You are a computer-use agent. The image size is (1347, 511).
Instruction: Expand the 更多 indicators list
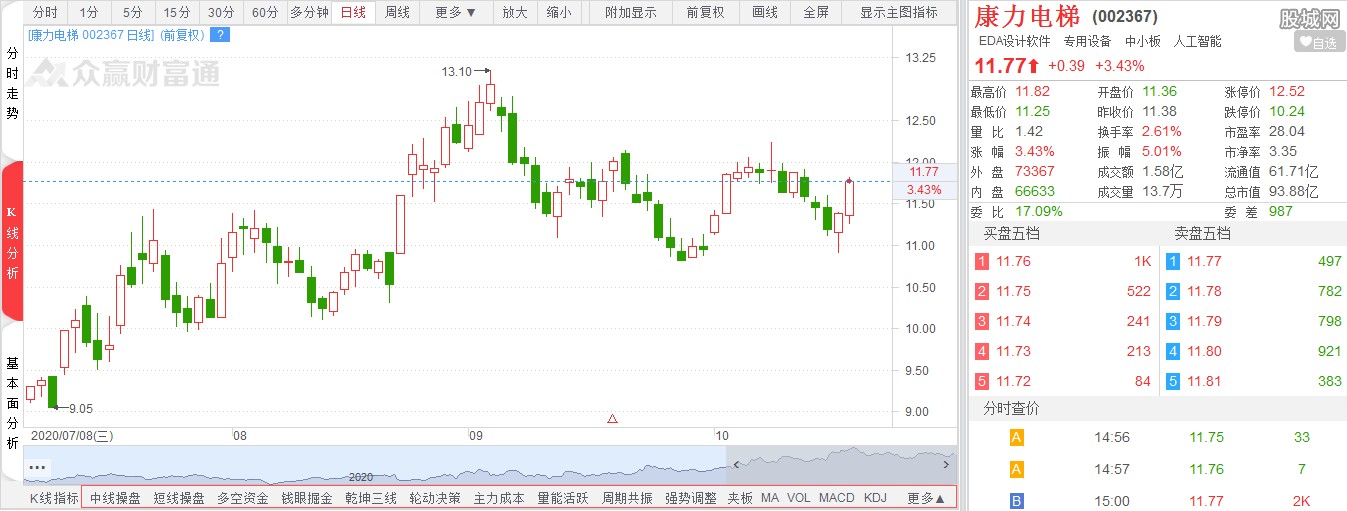pyautogui.click(x=926, y=498)
